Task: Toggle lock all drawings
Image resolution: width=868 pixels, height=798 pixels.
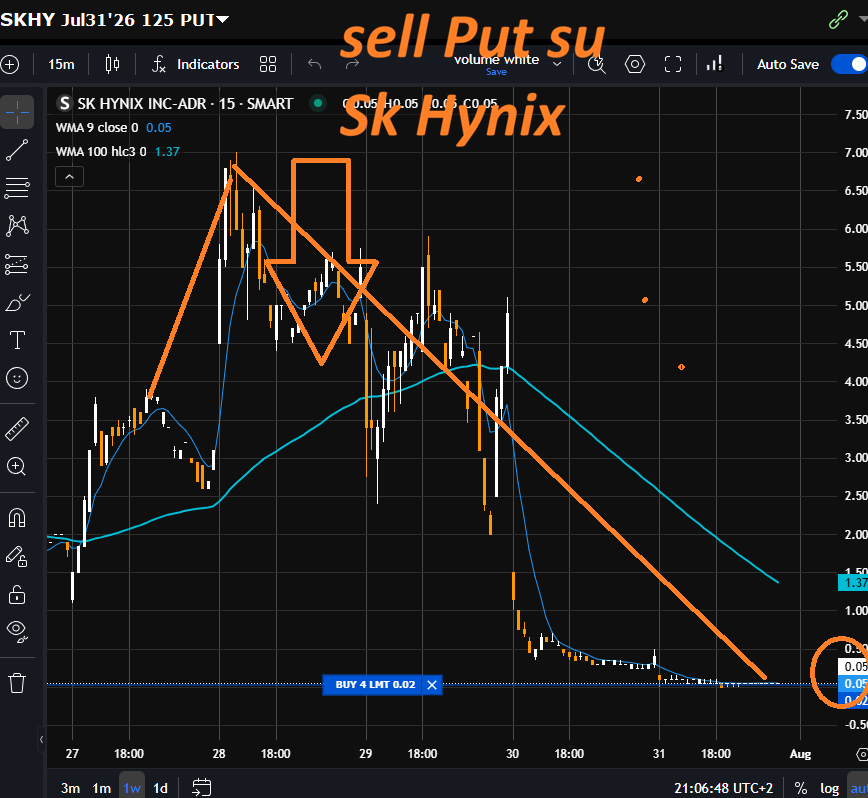Action: 17,595
